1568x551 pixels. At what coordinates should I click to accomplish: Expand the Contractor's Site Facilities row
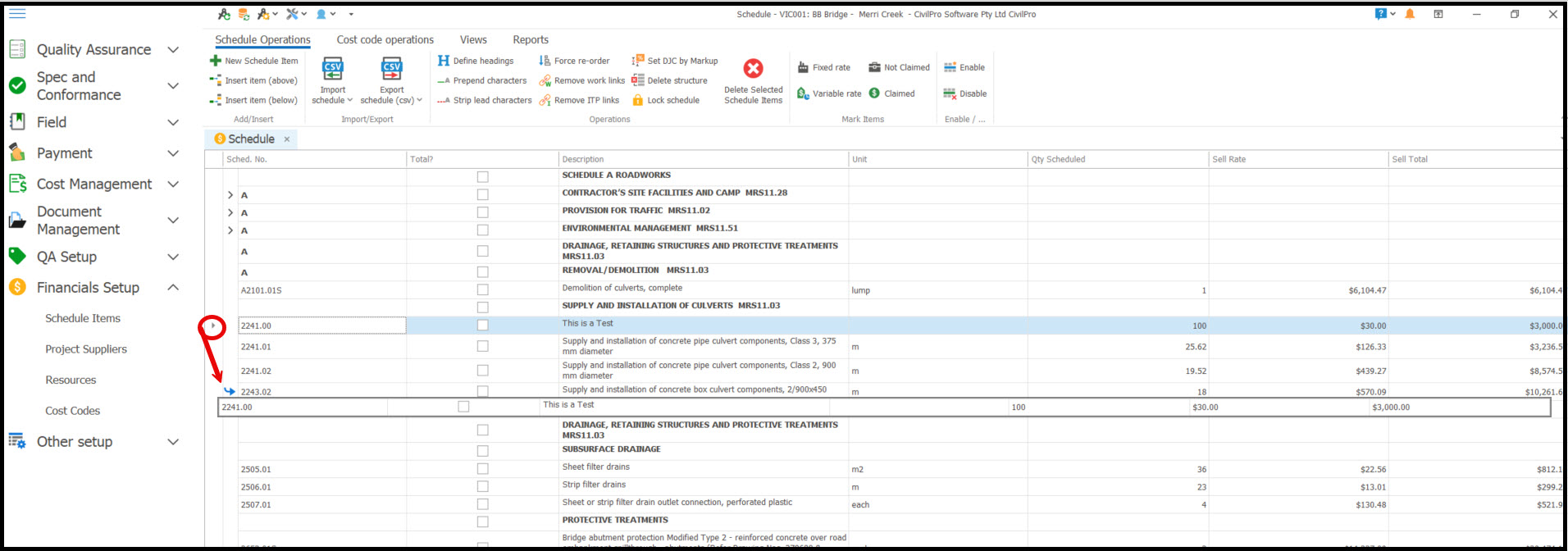230,195
